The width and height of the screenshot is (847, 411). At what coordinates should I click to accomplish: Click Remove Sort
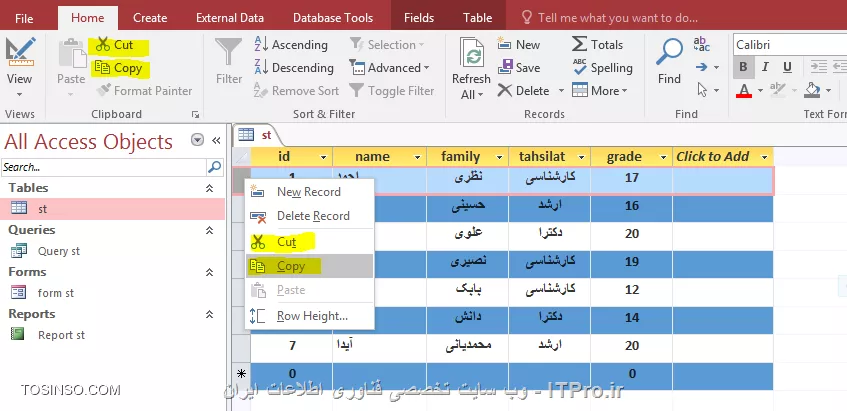[x=297, y=91]
